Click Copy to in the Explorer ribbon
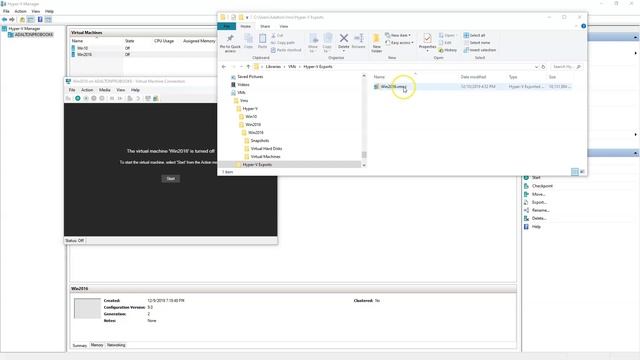Viewport: 640px width, 360px height. (x=327, y=43)
